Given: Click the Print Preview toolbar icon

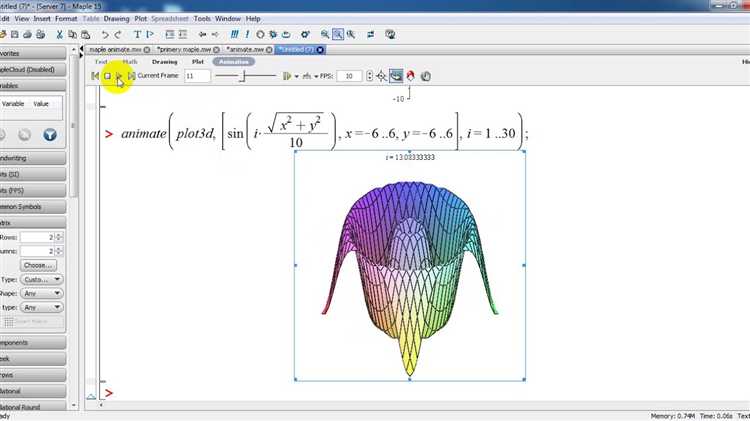Looking at the screenshot, I should (41, 34).
